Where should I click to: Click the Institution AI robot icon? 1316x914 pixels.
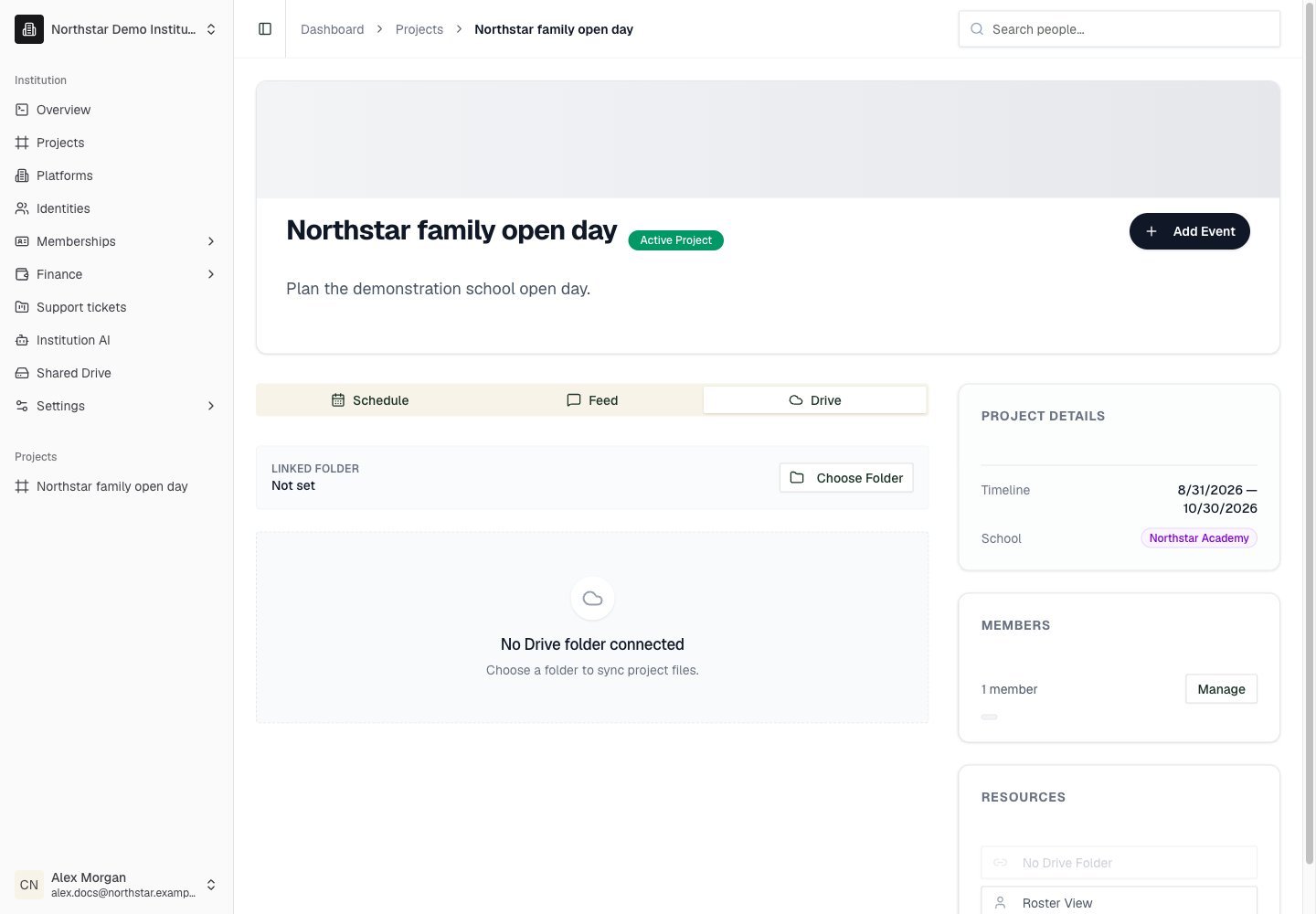[x=22, y=340]
